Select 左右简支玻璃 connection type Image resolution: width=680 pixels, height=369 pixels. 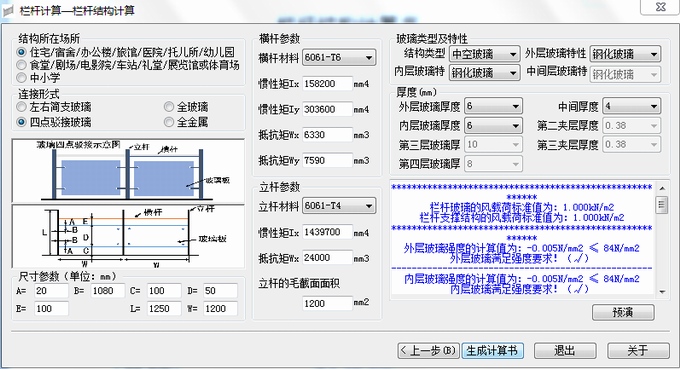point(21,107)
